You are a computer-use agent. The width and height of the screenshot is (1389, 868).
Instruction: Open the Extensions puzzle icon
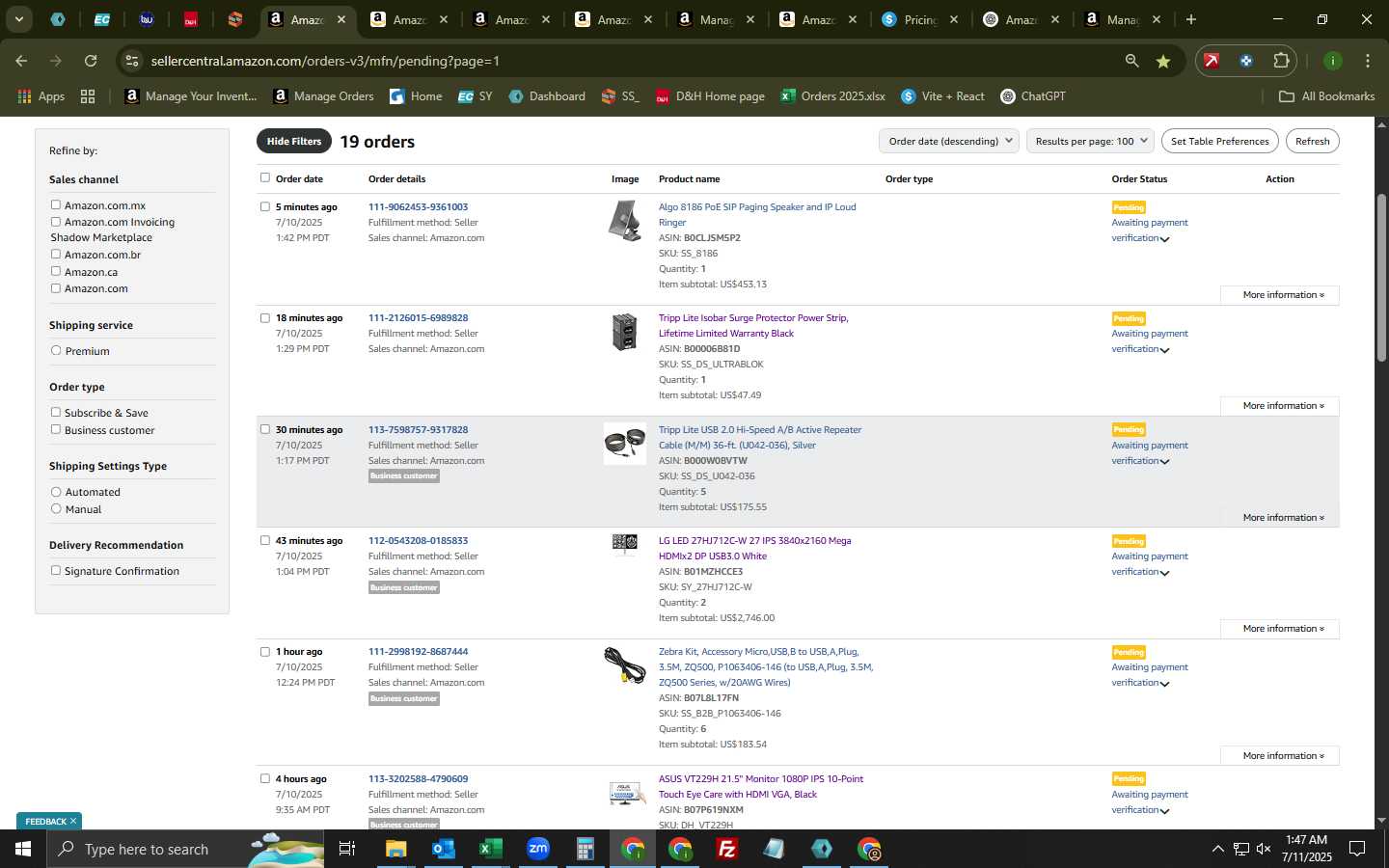coord(1281,61)
